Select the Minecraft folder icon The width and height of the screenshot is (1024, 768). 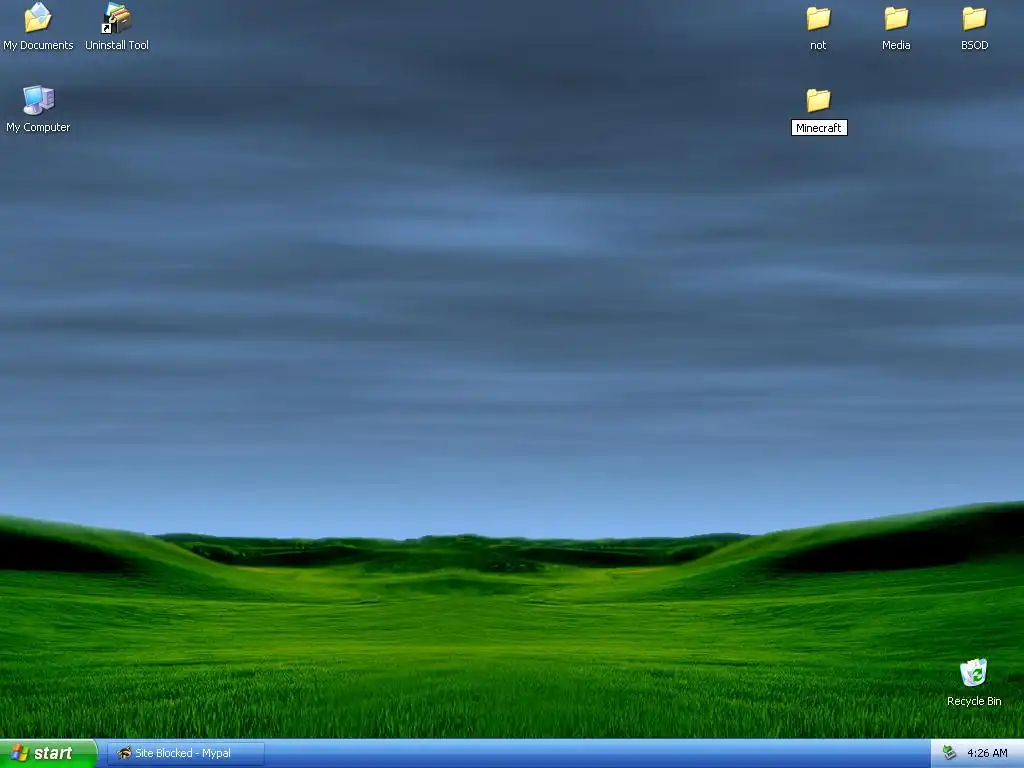(818, 101)
